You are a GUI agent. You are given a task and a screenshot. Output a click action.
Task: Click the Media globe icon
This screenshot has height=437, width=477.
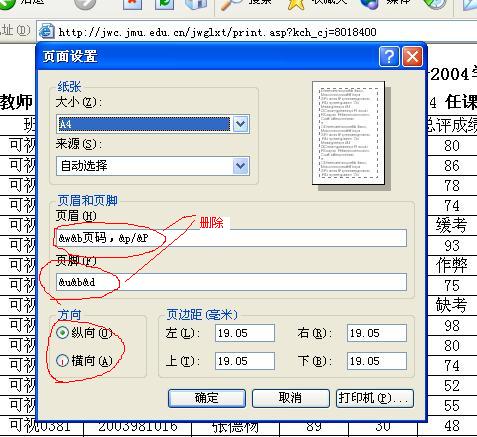point(370,4)
